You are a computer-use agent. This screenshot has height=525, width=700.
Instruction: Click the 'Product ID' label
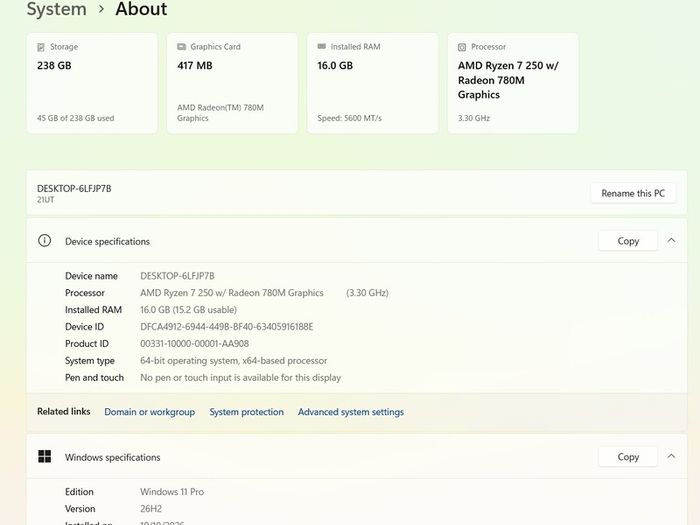87,344
